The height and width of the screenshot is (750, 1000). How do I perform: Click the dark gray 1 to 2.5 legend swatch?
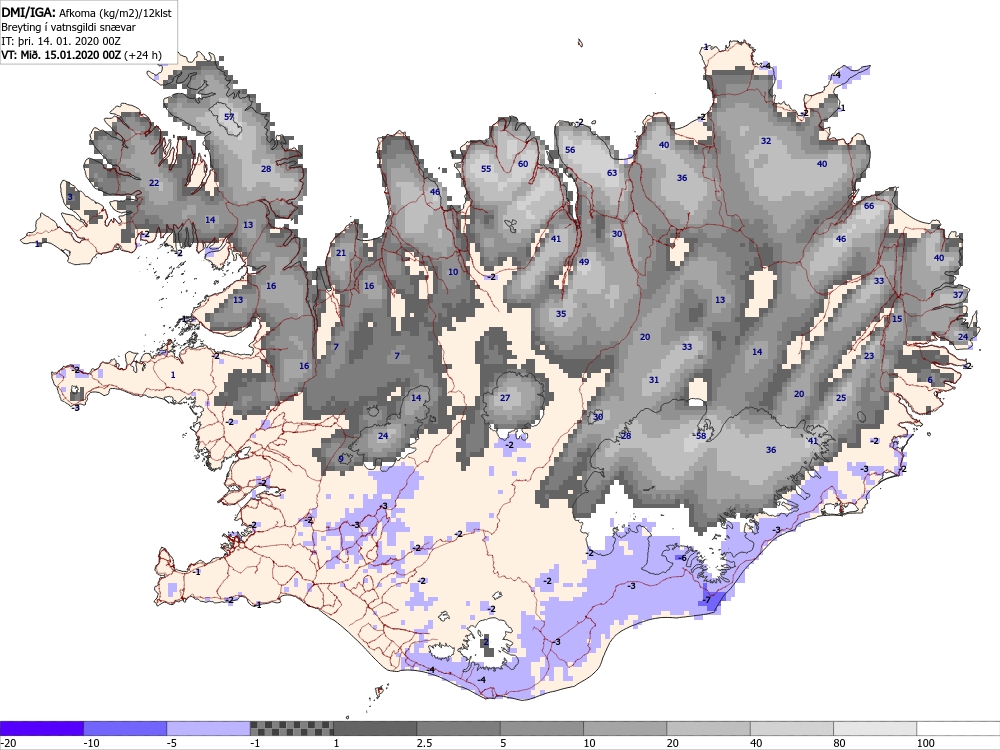coord(375,728)
